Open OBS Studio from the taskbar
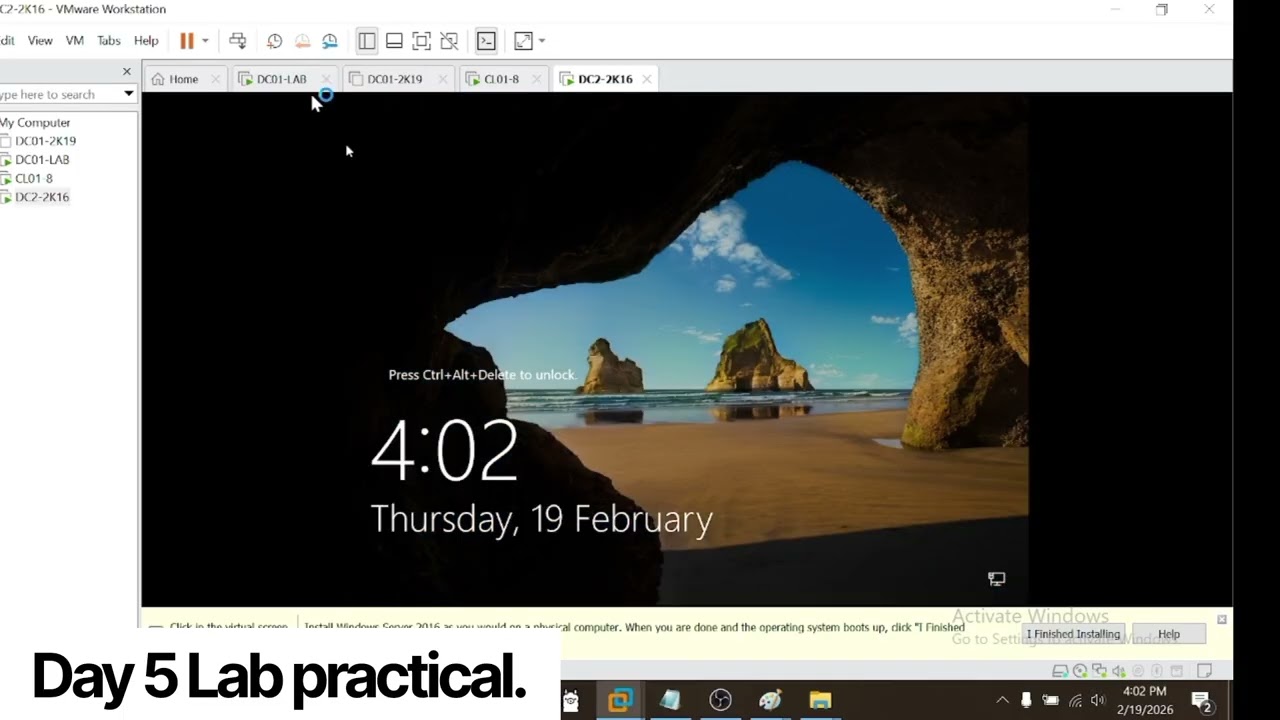Image resolution: width=1280 pixels, height=720 pixels. pyautogui.click(x=720, y=700)
